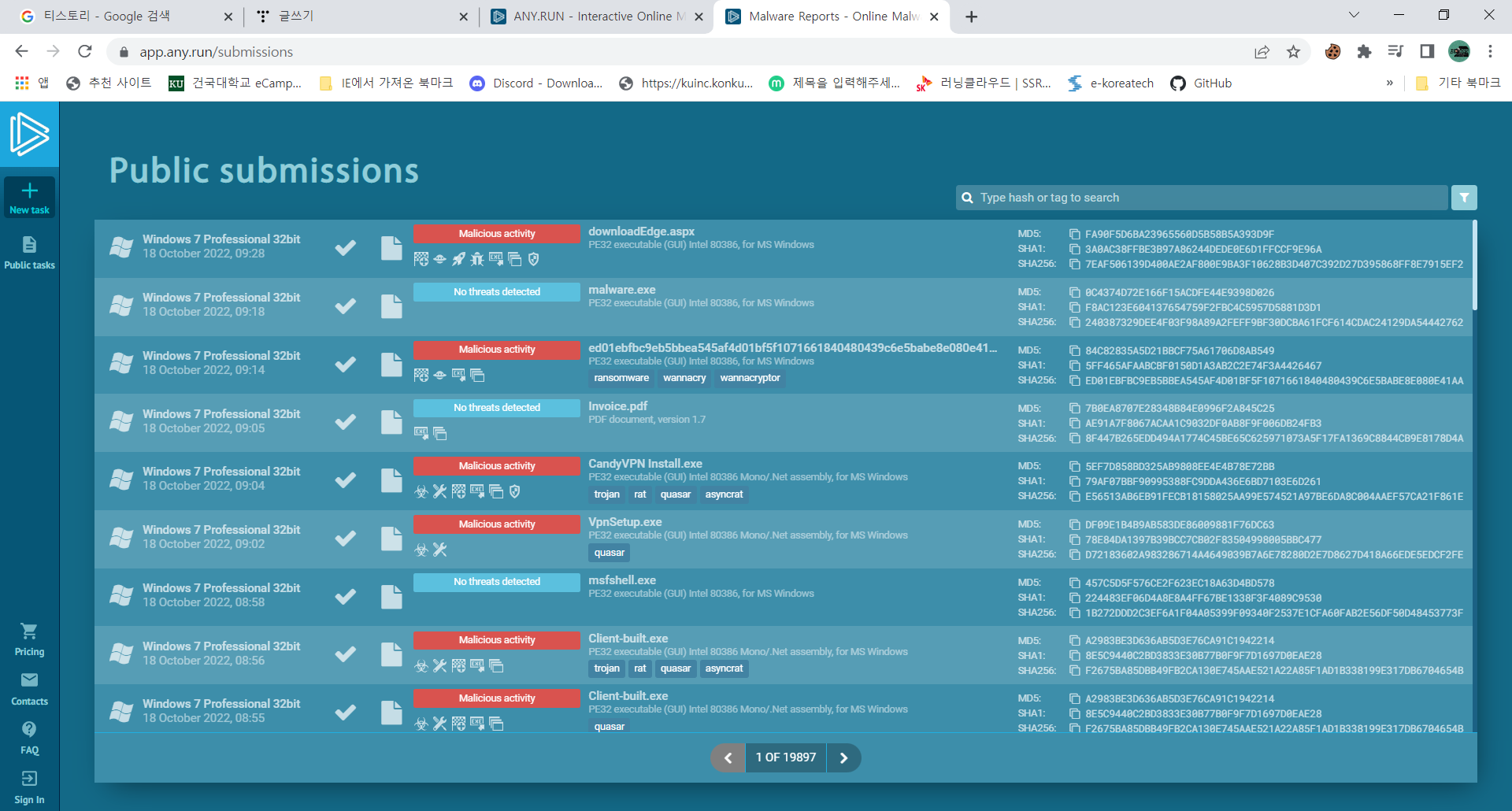
Task: Click the filter funnel button
Action: coord(1464,198)
